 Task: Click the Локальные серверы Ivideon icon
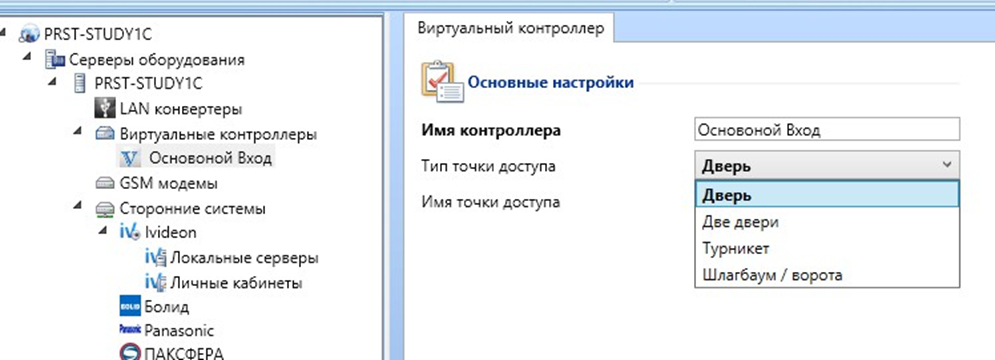(x=155, y=257)
